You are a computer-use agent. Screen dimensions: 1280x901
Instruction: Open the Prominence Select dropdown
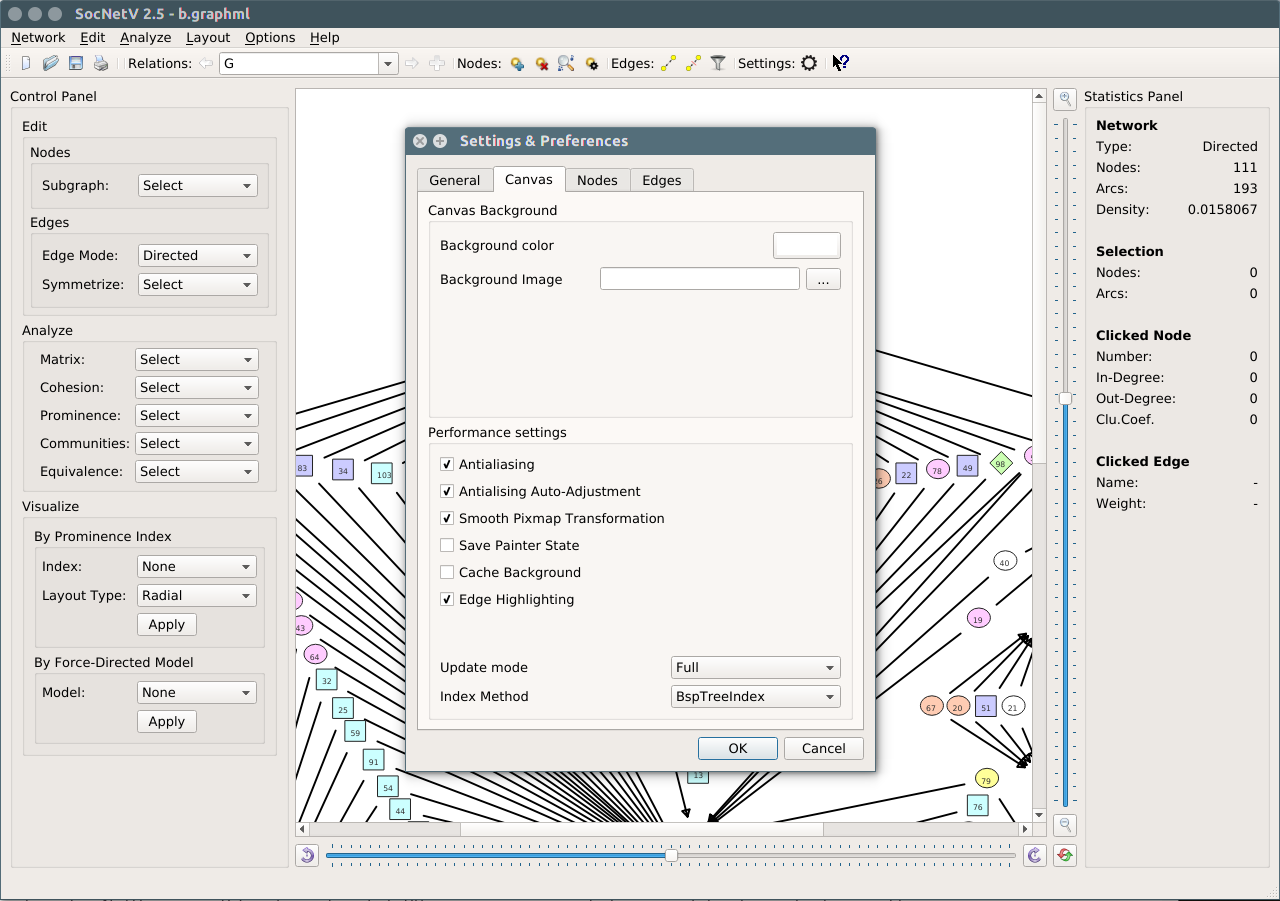[196, 415]
